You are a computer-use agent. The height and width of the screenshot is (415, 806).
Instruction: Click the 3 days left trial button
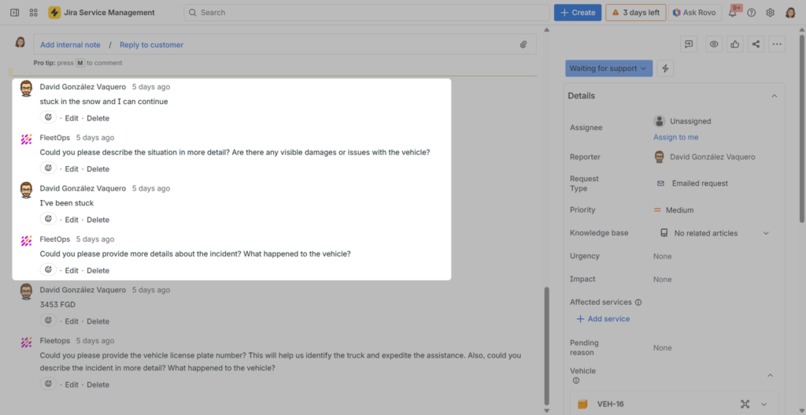point(636,12)
